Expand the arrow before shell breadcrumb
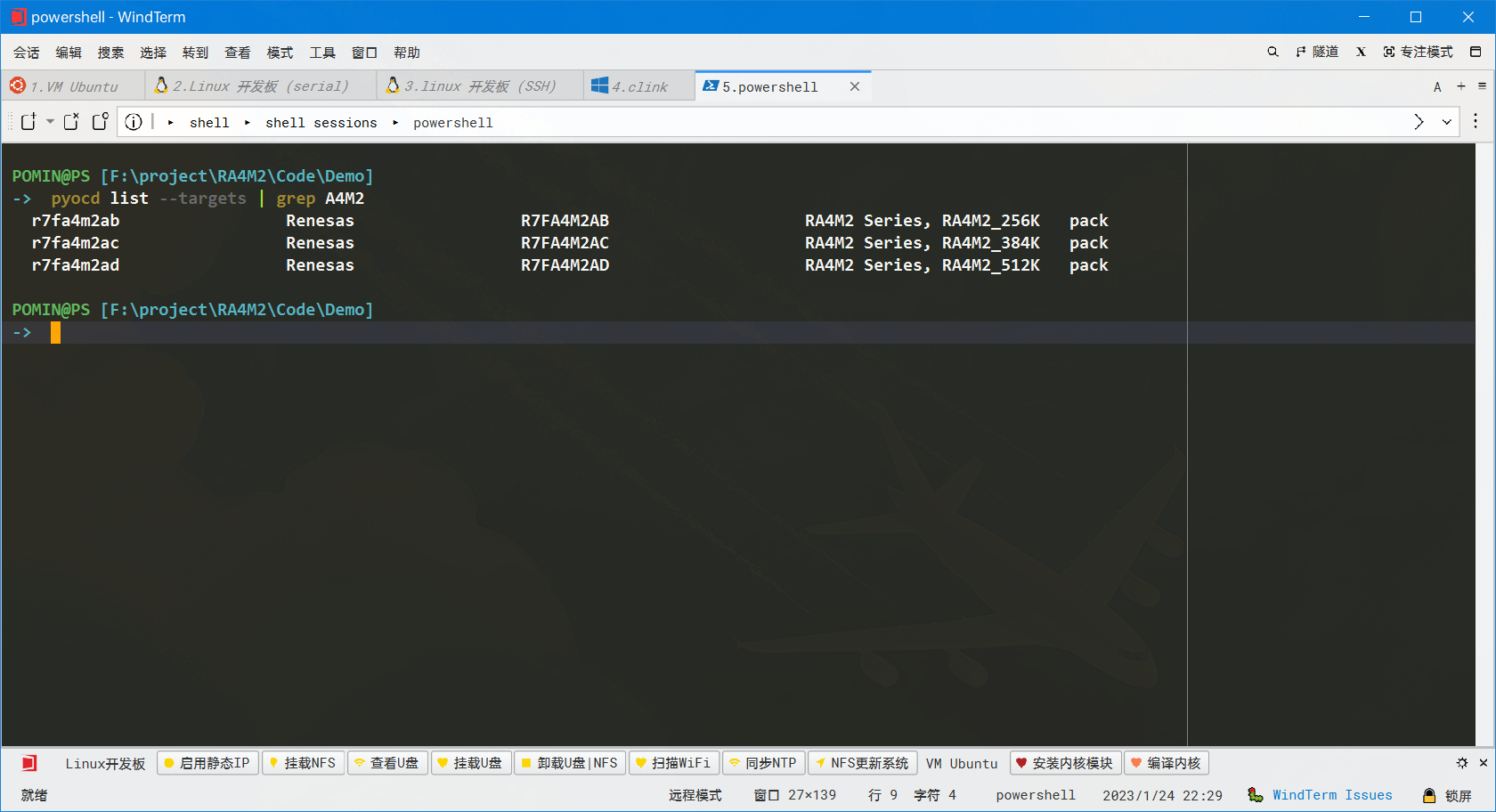 point(170,123)
